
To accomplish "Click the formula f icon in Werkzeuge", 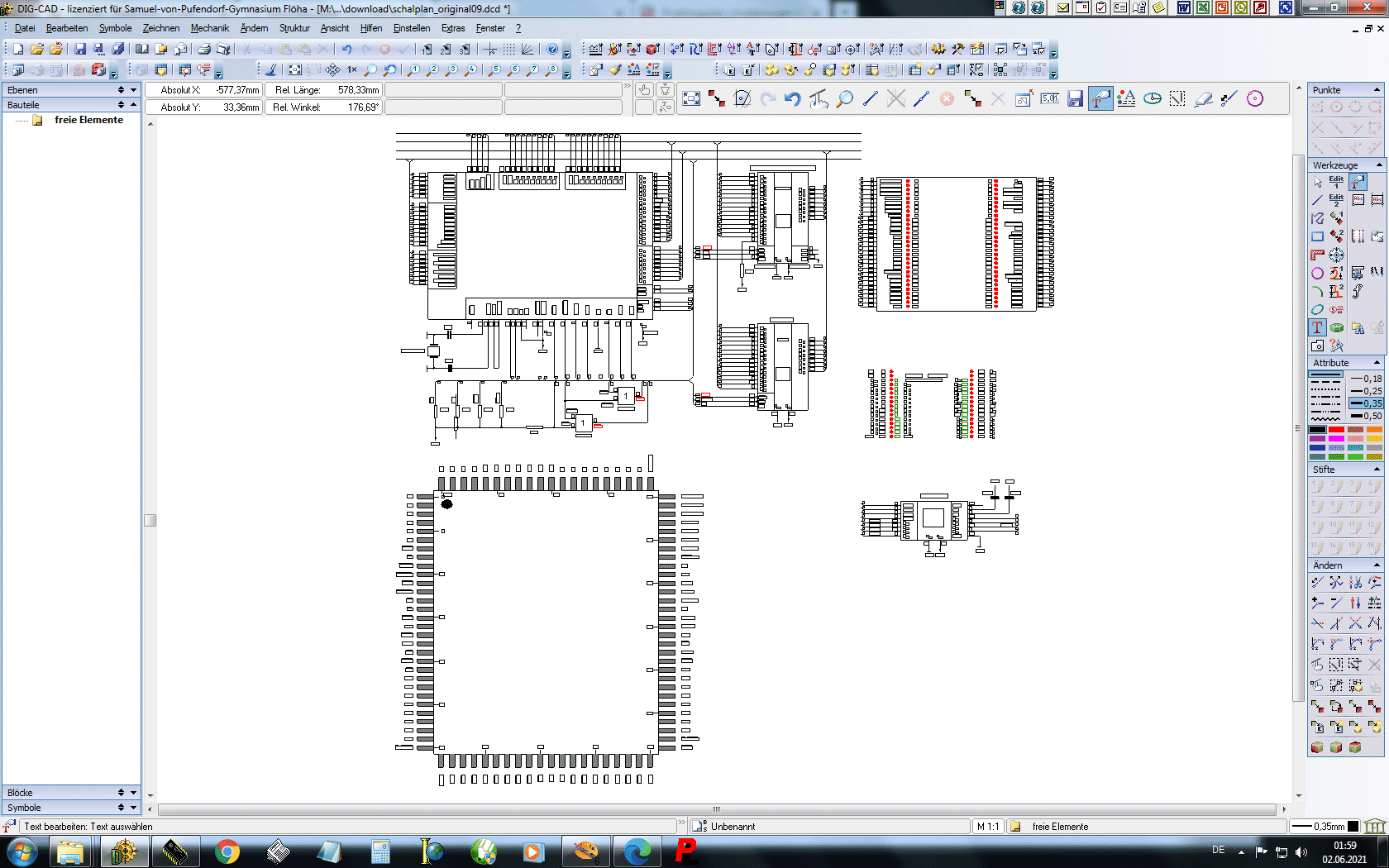I will [x=1357, y=291].
